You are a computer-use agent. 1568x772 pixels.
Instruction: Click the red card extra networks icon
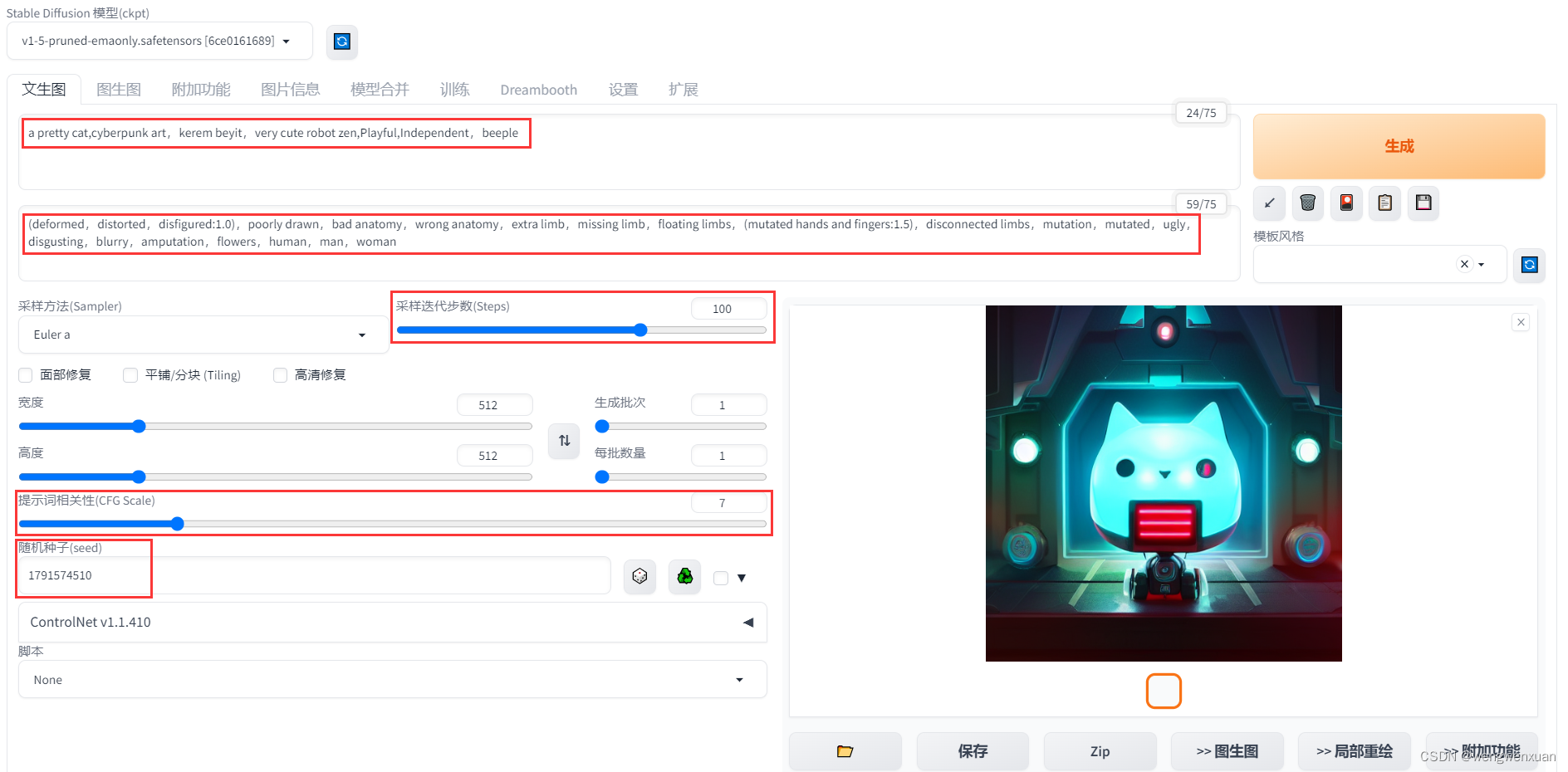pos(1346,203)
